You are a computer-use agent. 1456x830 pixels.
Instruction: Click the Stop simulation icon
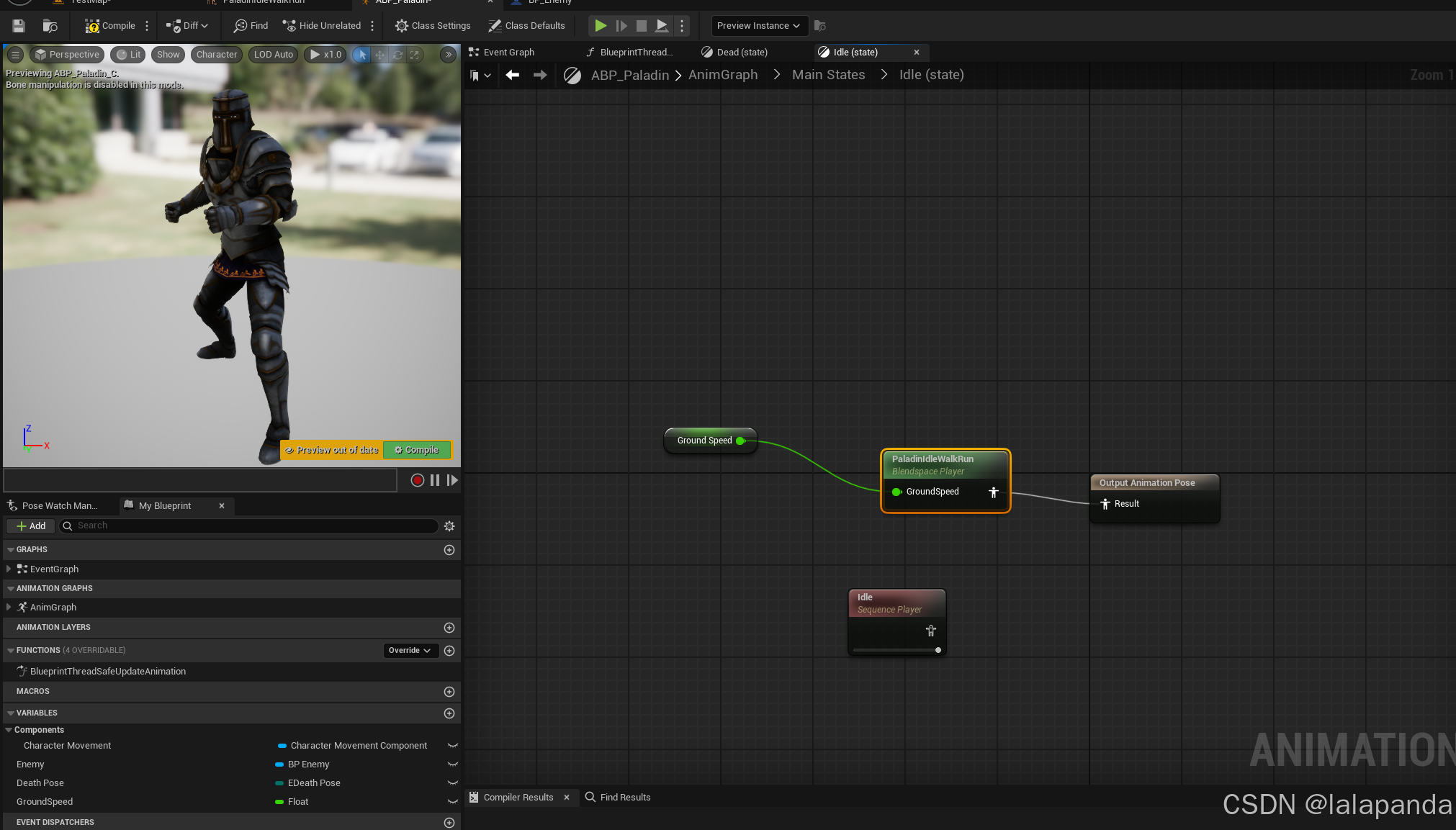(x=641, y=26)
